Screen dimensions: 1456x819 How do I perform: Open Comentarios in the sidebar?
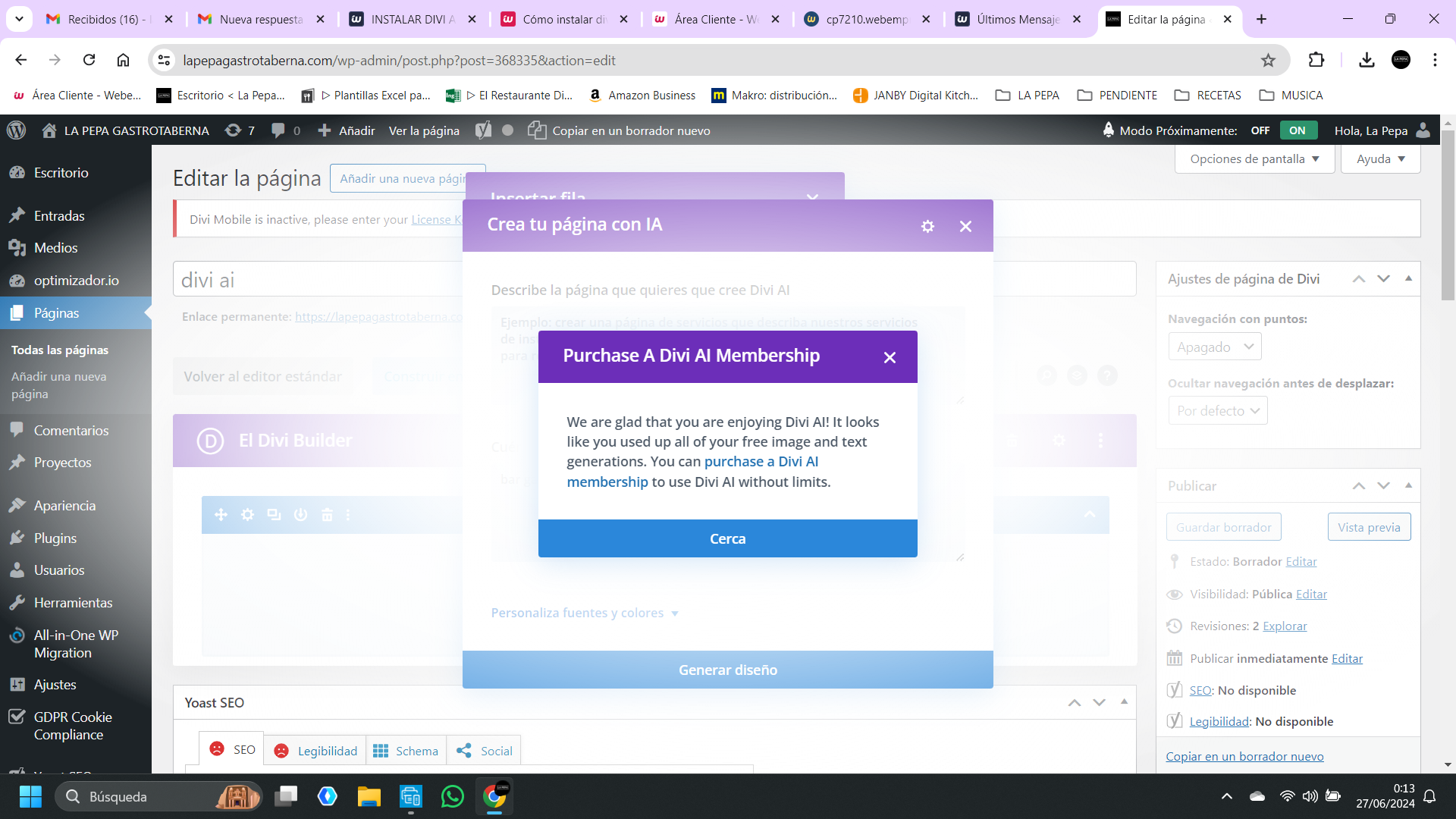(71, 431)
